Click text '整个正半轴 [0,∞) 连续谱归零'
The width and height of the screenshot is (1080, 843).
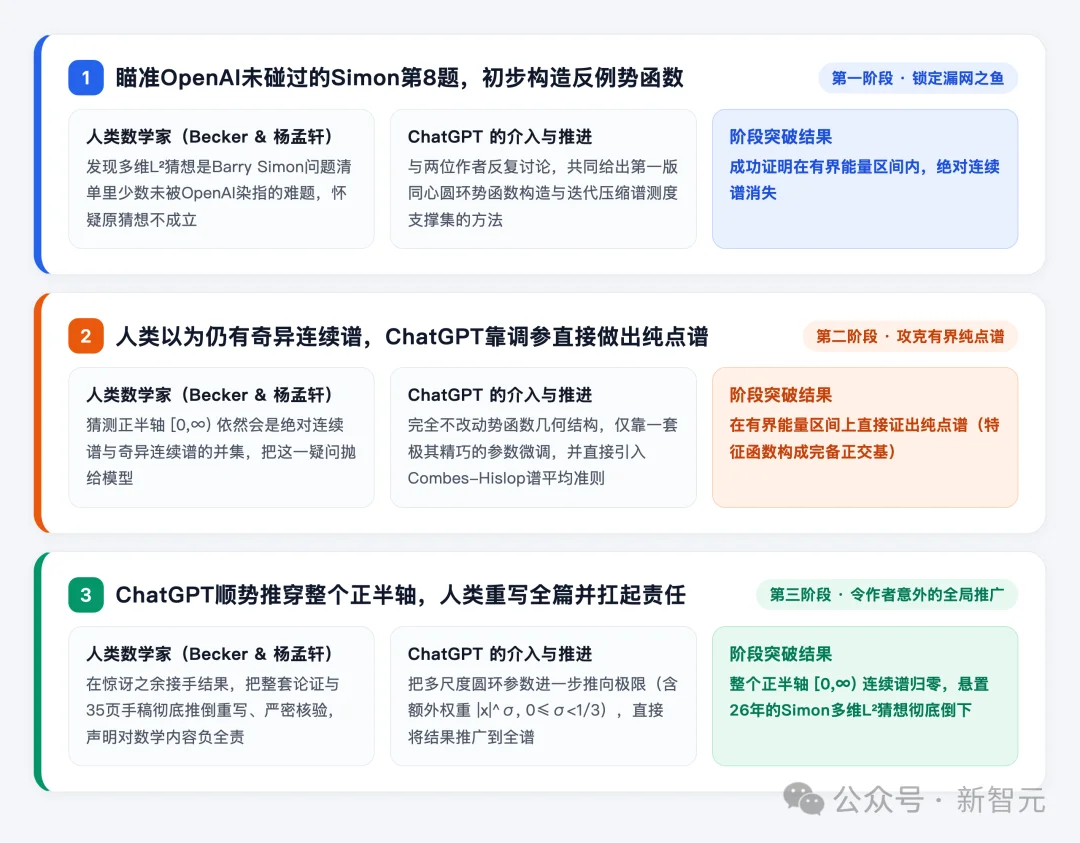[x=838, y=684]
